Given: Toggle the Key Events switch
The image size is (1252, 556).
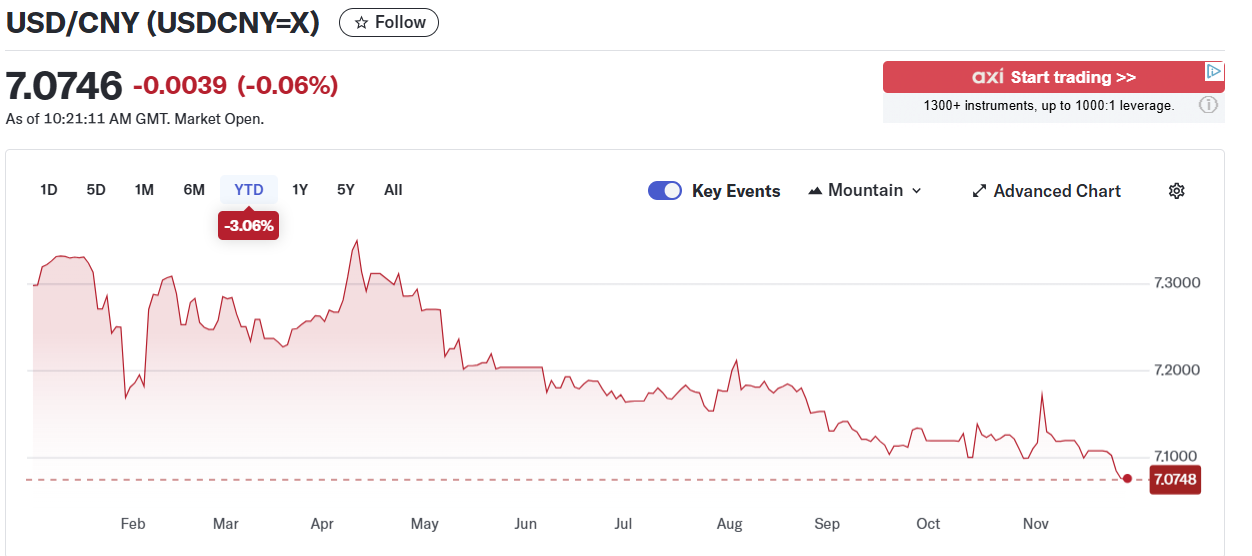Looking at the screenshot, I should [x=665, y=191].
